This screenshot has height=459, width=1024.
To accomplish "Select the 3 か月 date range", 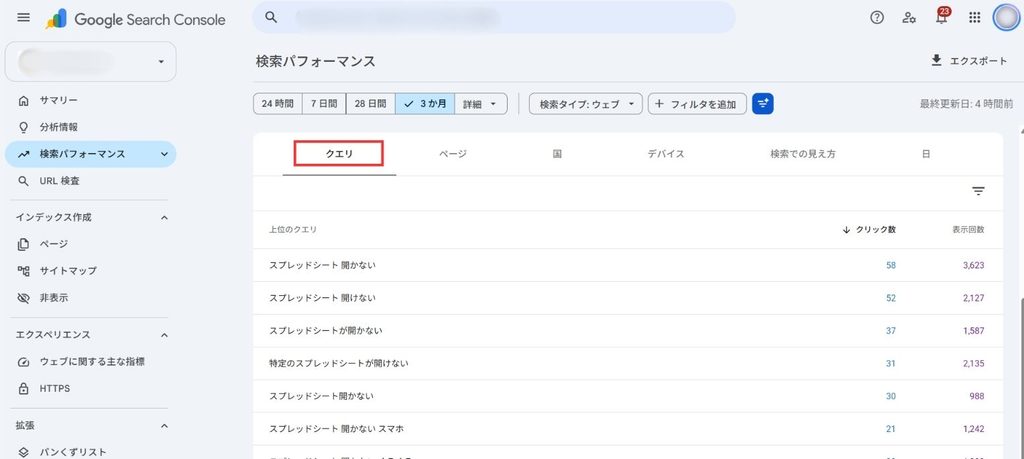I will pyautogui.click(x=425, y=103).
